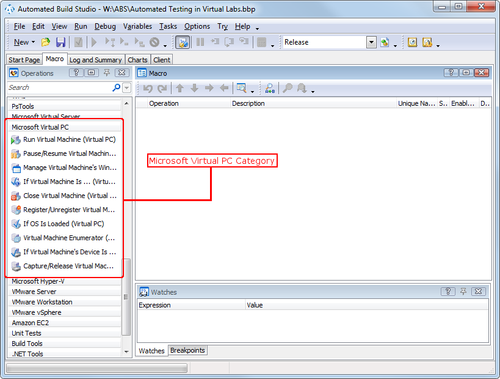Image resolution: width=500 pixels, height=379 pixels.
Task: Expand the PsTools category
Action: point(64,106)
